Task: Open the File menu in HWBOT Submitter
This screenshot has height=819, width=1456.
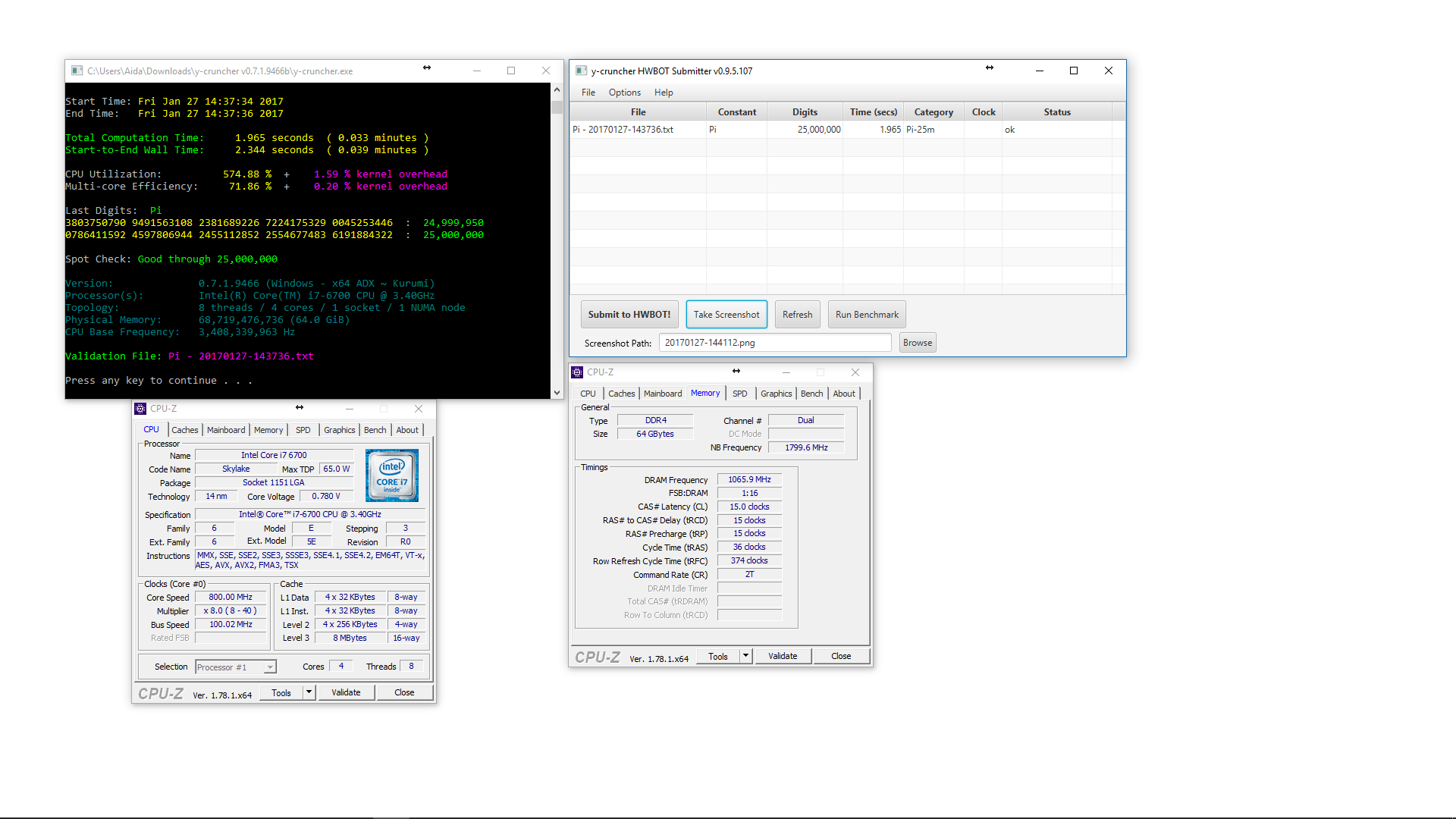Action: 588,93
